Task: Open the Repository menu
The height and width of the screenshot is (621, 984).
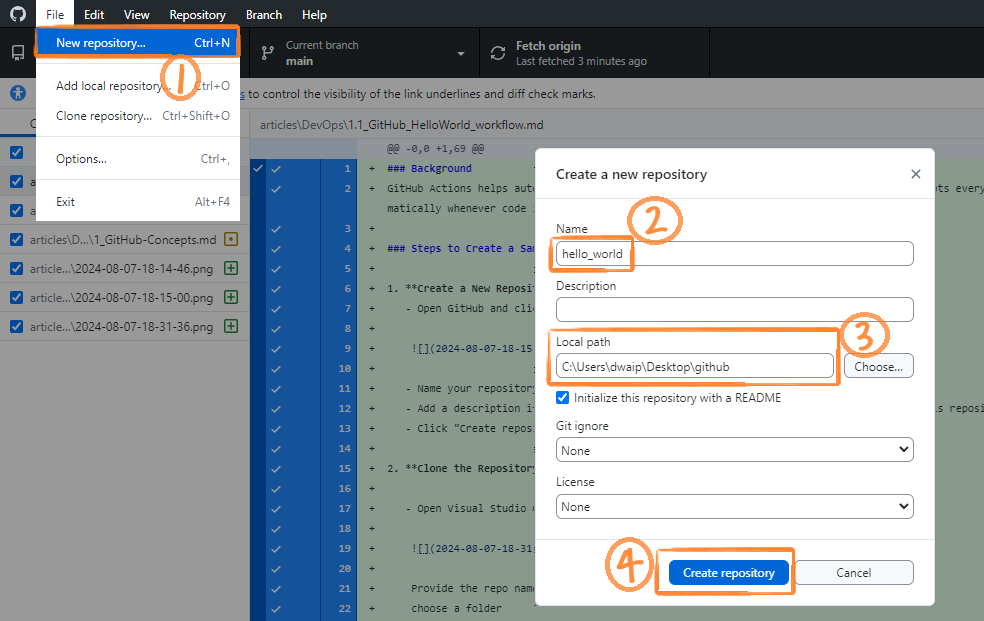Action: coord(198,14)
